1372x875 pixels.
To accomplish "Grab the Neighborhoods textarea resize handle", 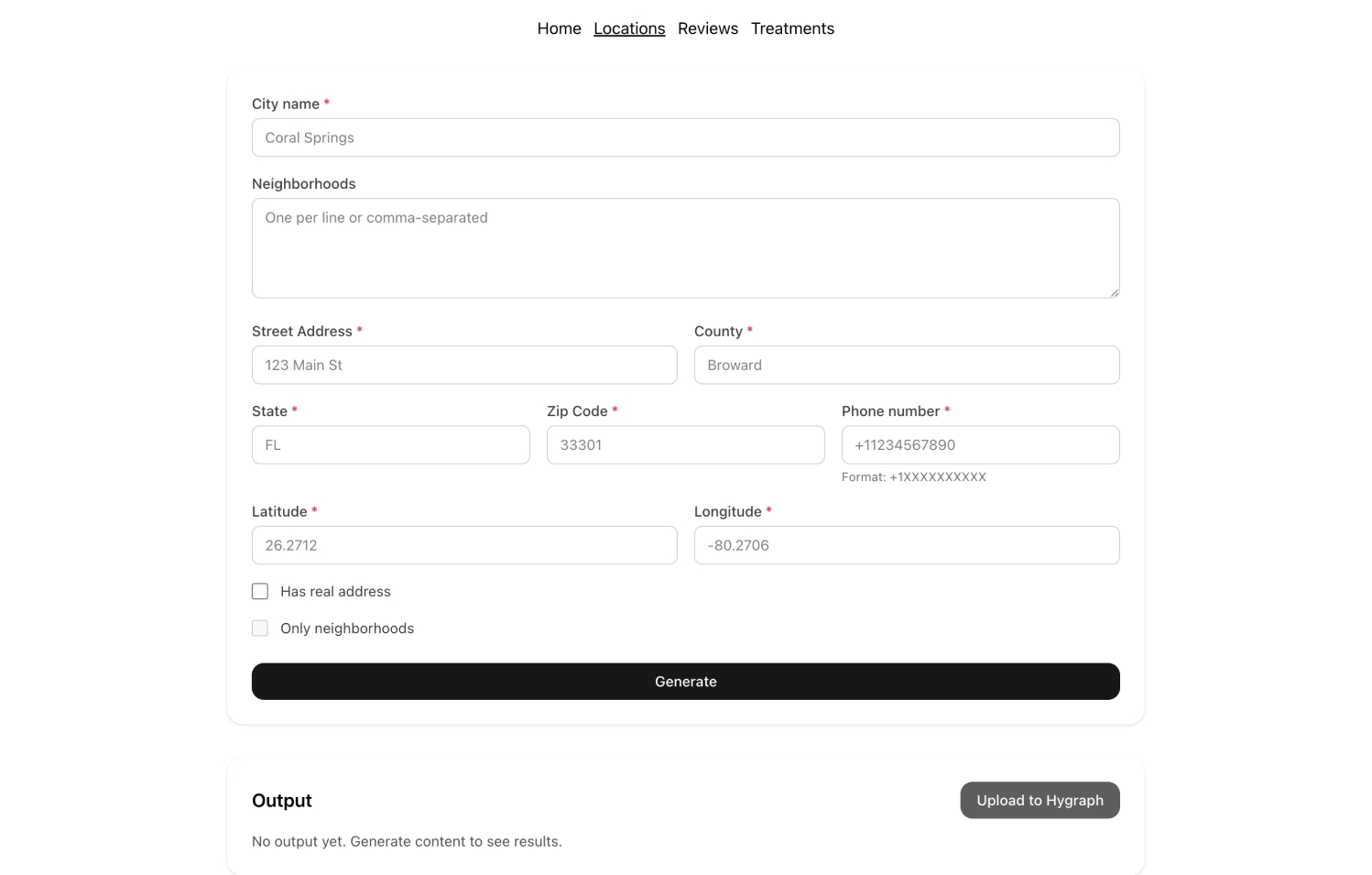I will tap(1114, 292).
